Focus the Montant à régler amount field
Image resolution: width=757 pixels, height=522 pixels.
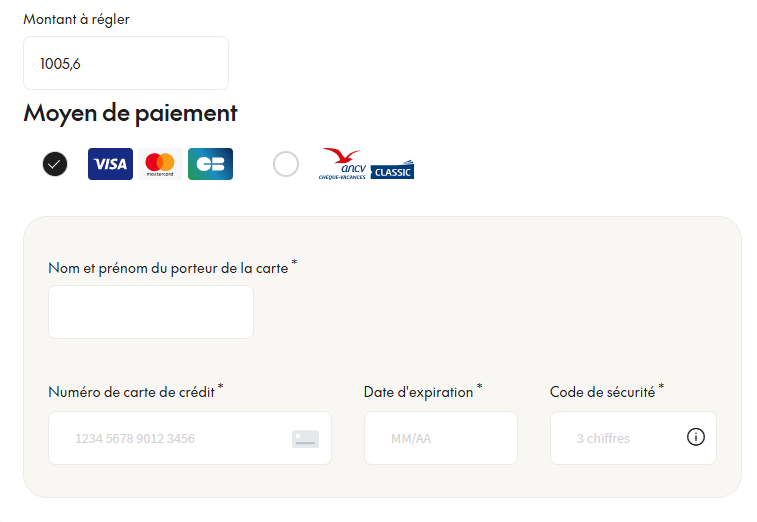[x=126, y=63]
